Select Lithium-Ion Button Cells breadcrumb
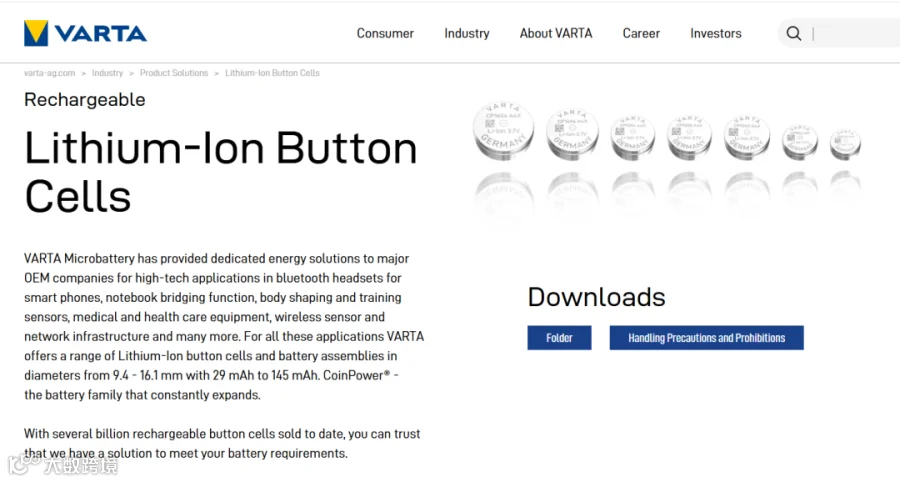Viewport: 900px width, 482px height. [x=272, y=73]
